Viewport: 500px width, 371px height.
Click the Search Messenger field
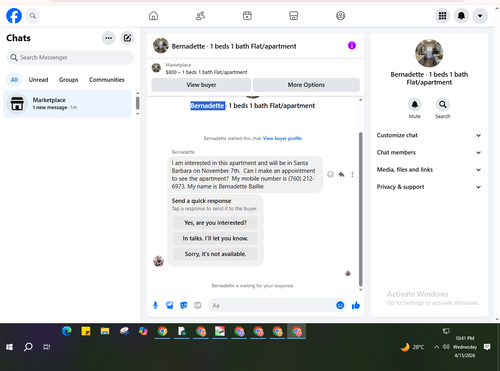[70, 57]
